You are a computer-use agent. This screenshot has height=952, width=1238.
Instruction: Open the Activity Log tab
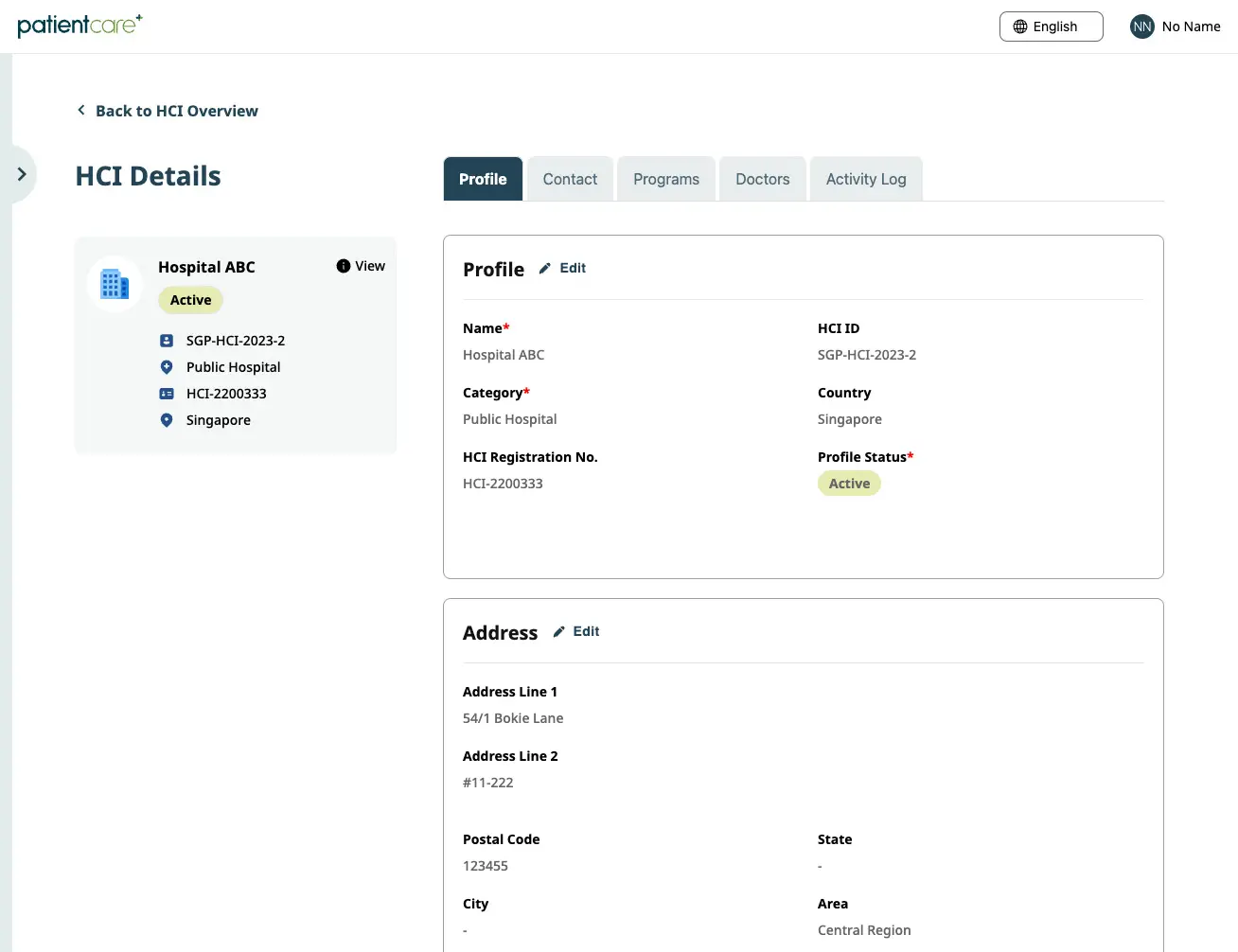tap(865, 179)
